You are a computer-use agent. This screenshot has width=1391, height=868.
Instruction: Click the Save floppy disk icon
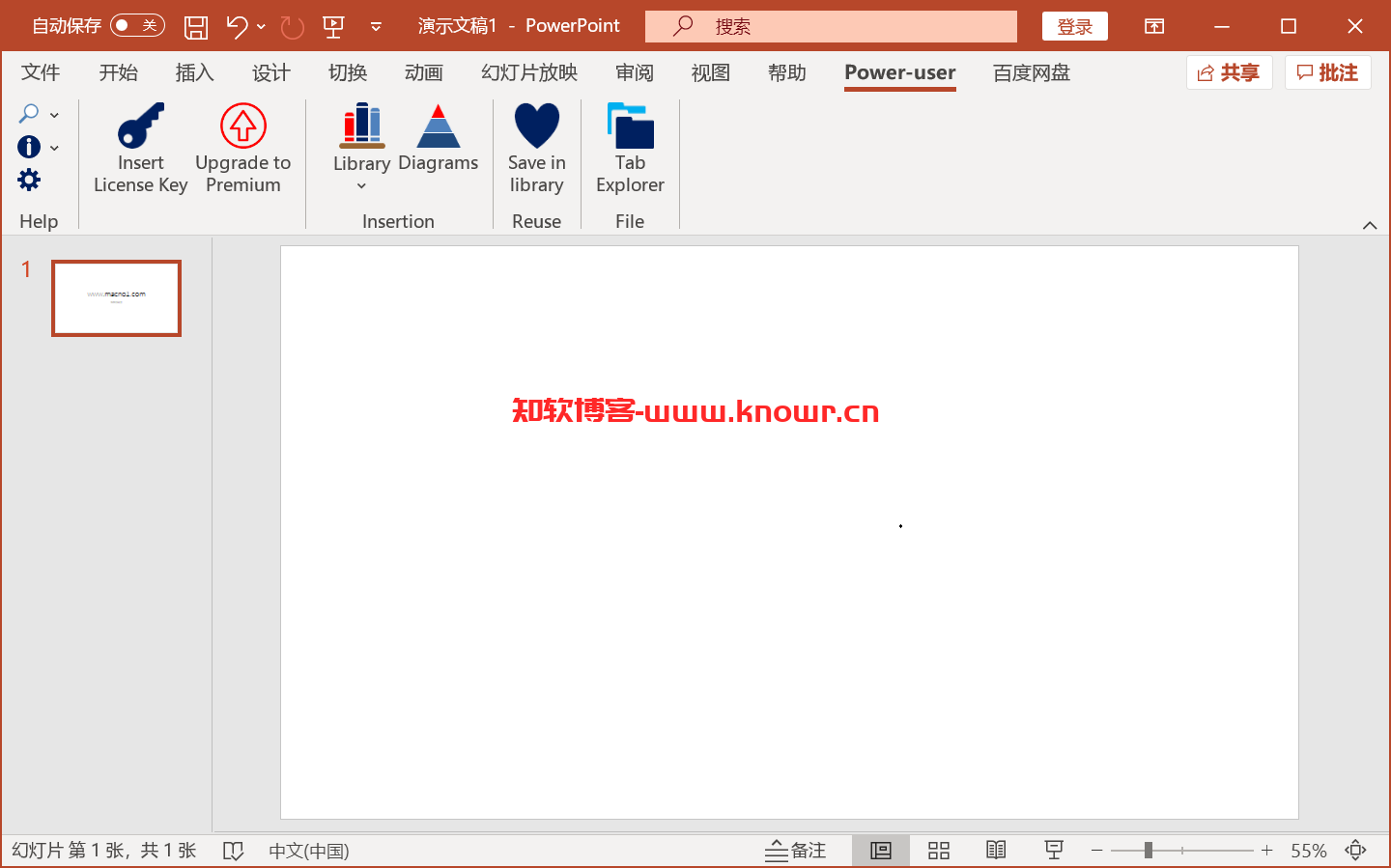click(196, 27)
